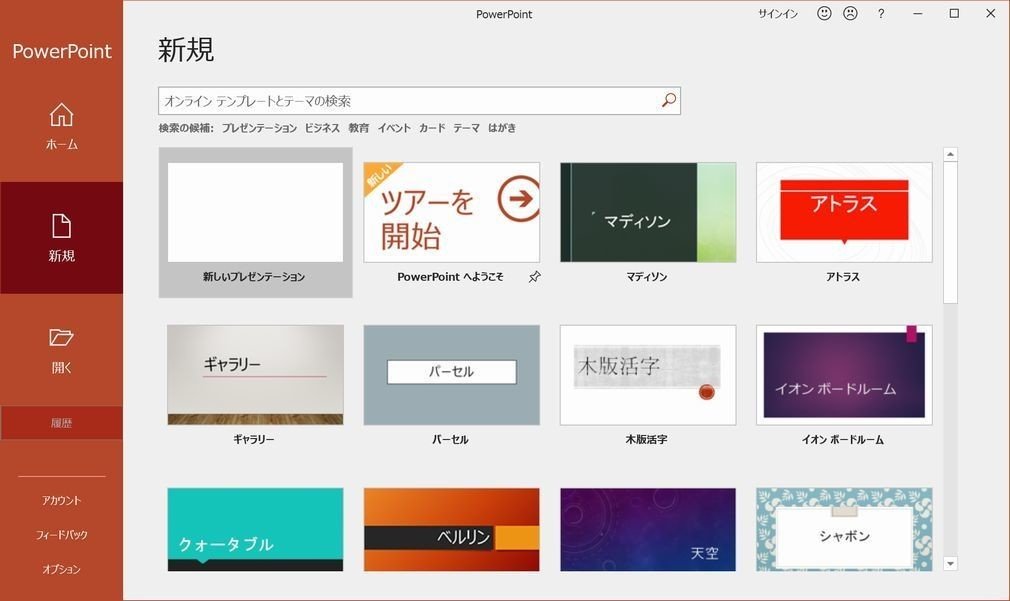Select the パーセル theme thumbnail
This screenshot has width=1010, height=601.
[x=452, y=375]
